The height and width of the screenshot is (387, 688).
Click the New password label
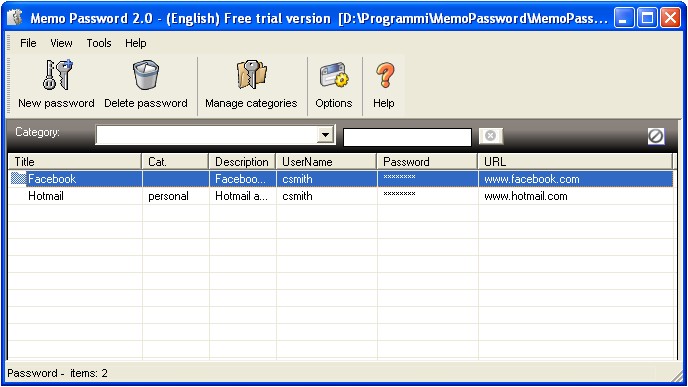coord(56,103)
